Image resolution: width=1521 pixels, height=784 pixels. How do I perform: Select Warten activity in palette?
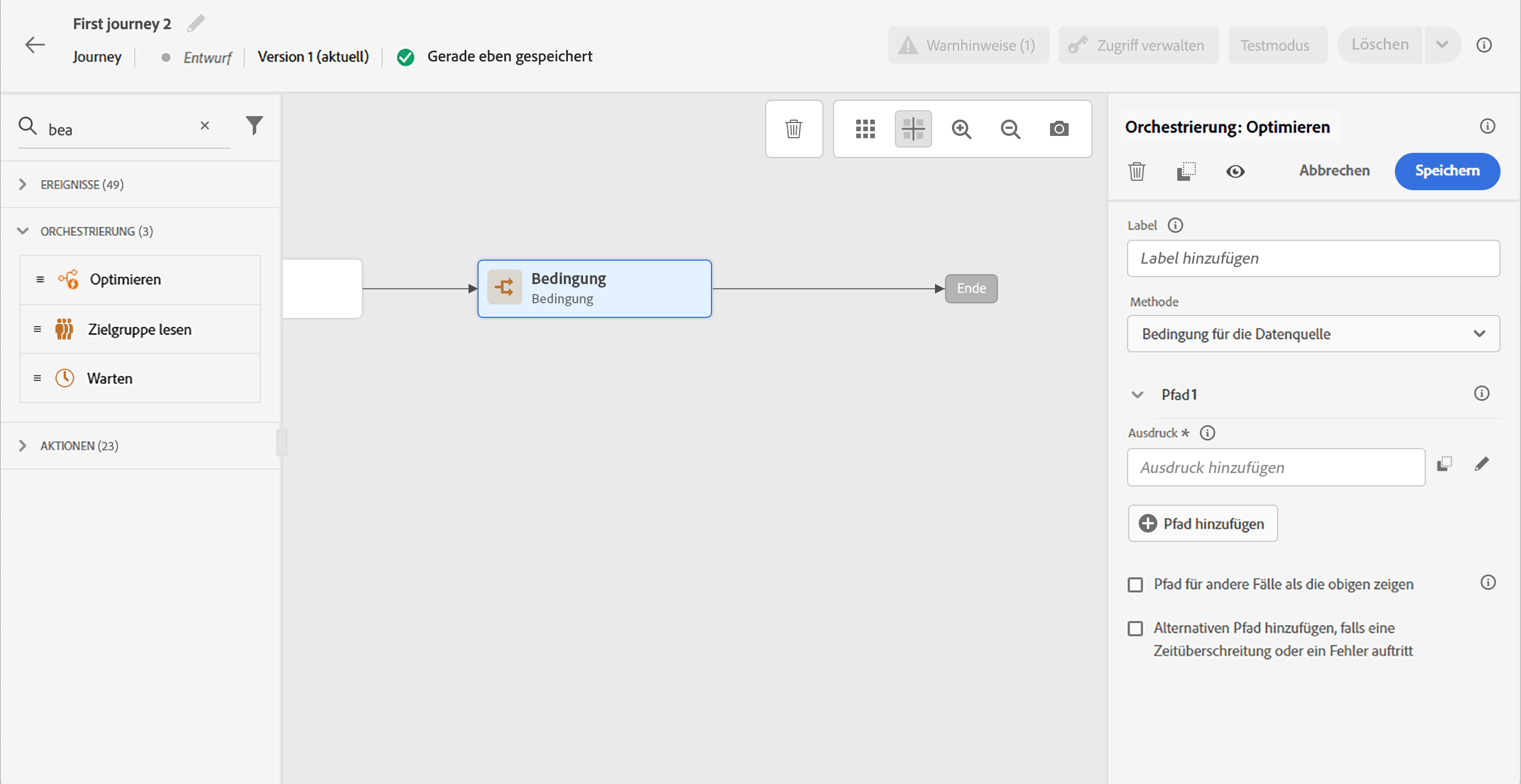coord(110,378)
